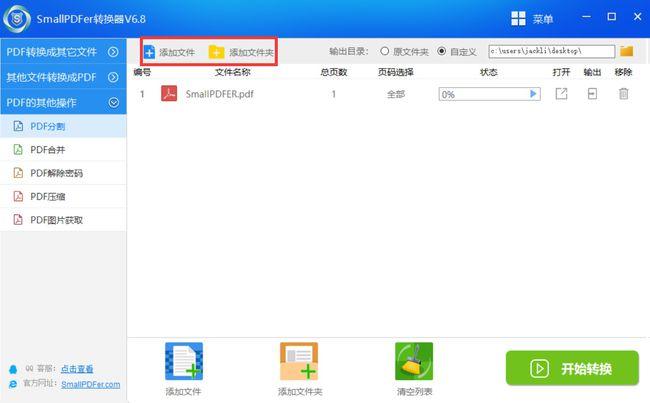The width and height of the screenshot is (650, 403).
Task: Click the output directory path field
Action: click(551, 51)
